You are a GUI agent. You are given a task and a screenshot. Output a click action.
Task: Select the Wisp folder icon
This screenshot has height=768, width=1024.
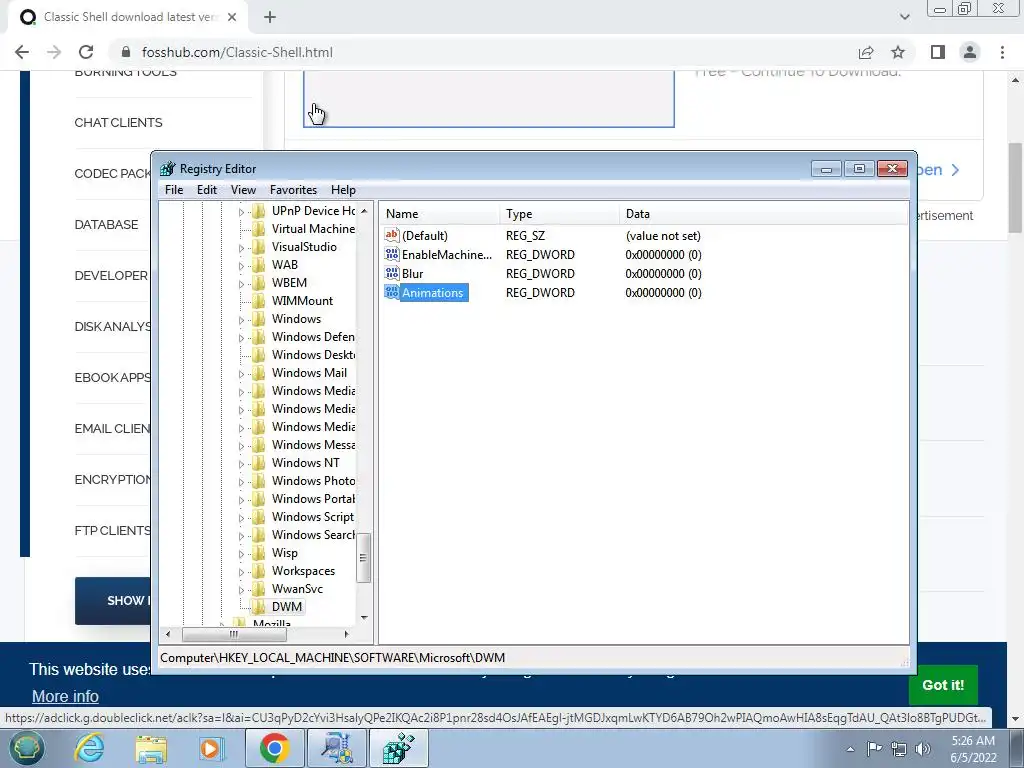pos(259,552)
